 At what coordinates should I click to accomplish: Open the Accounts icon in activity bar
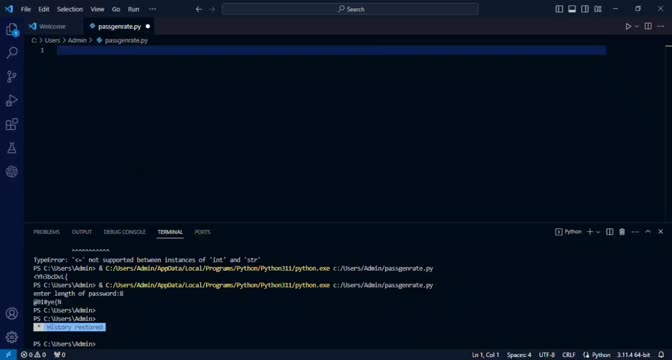(12, 313)
